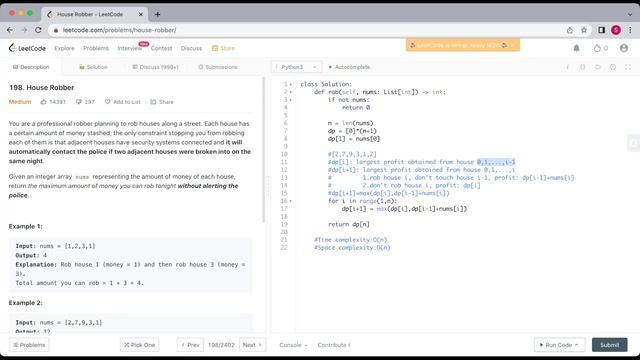This screenshot has height=360, width=640.
Task: Run Code
Action: (x=559, y=345)
